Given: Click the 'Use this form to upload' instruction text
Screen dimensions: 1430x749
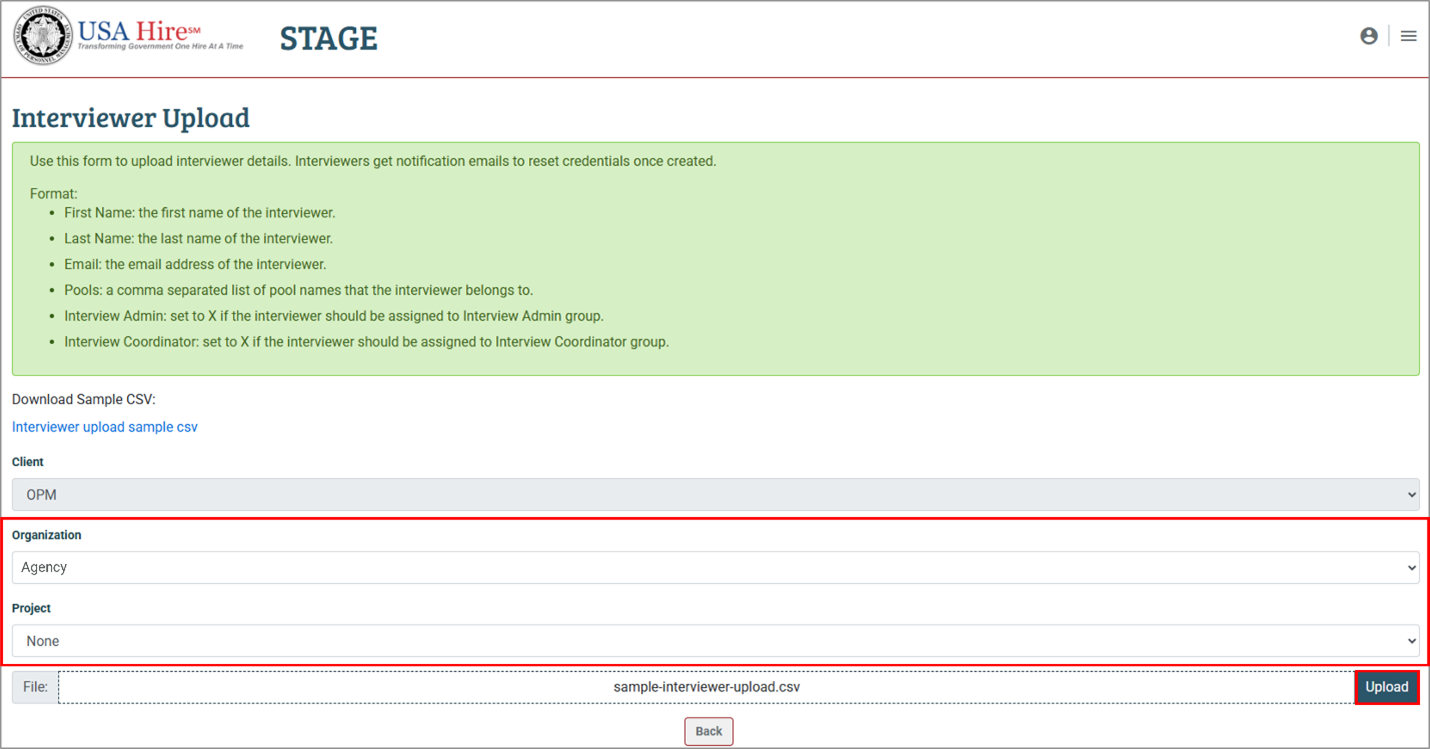Looking at the screenshot, I should click(x=373, y=161).
